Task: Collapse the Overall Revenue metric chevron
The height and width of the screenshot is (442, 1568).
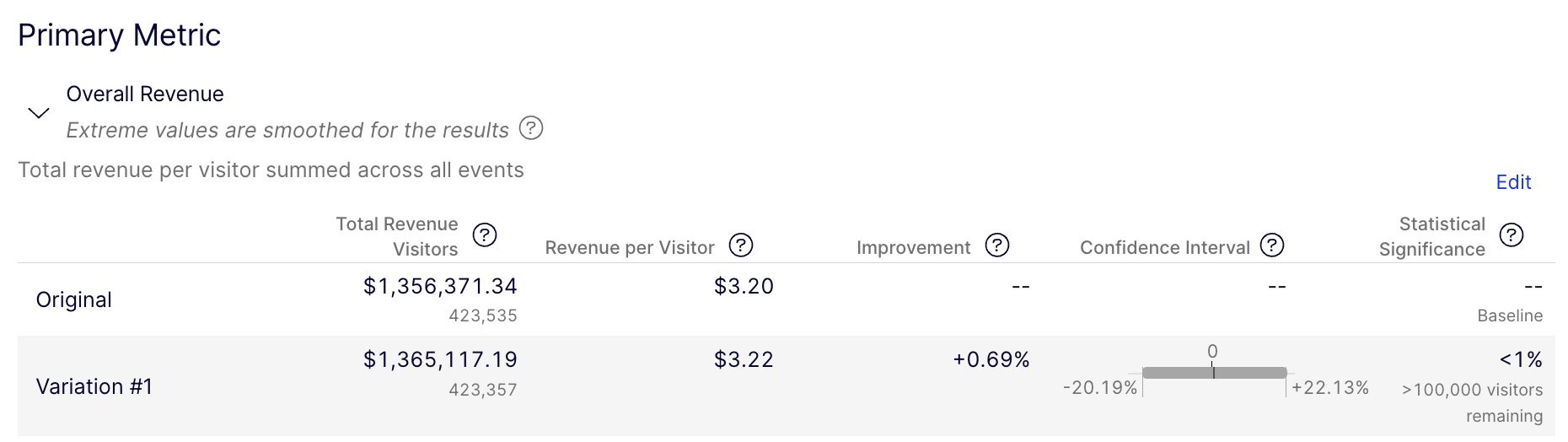Action: point(39,113)
